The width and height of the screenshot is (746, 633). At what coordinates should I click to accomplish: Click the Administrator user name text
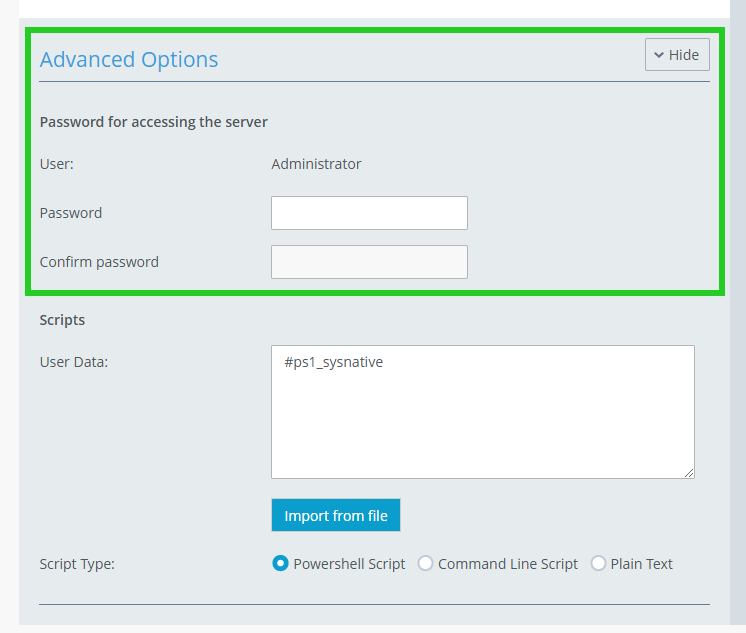click(316, 164)
